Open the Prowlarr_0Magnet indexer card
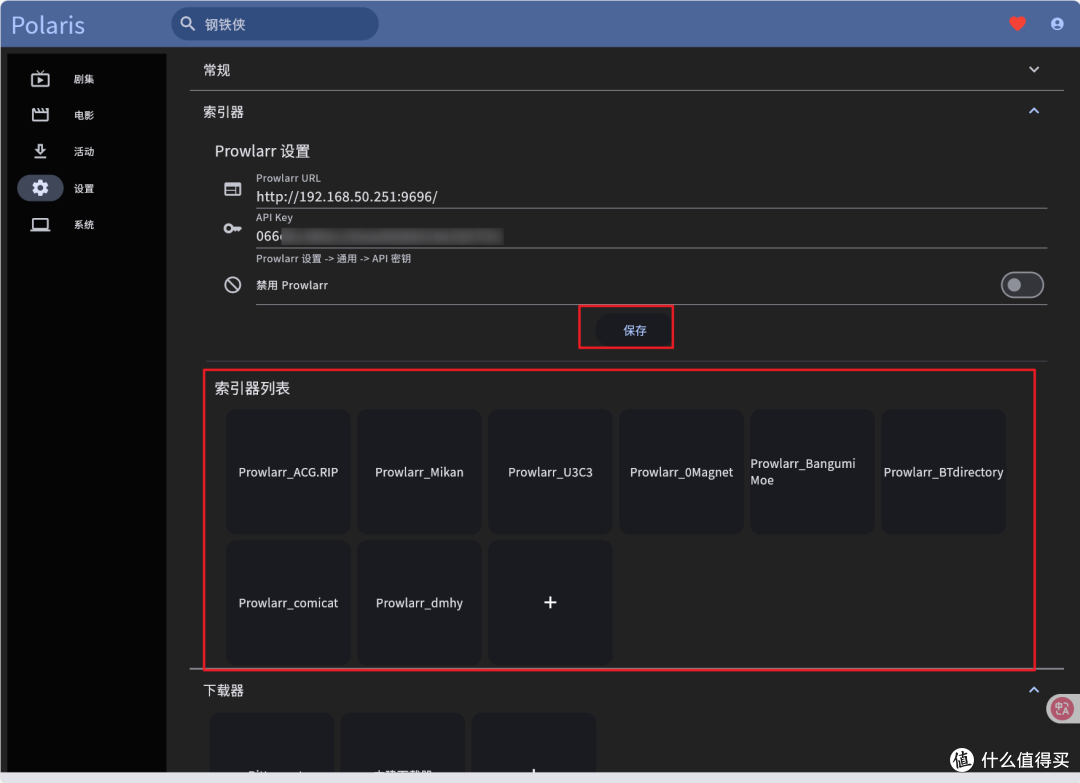Image resolution: width=1080 pixels, height=783 pixels. 681,472
